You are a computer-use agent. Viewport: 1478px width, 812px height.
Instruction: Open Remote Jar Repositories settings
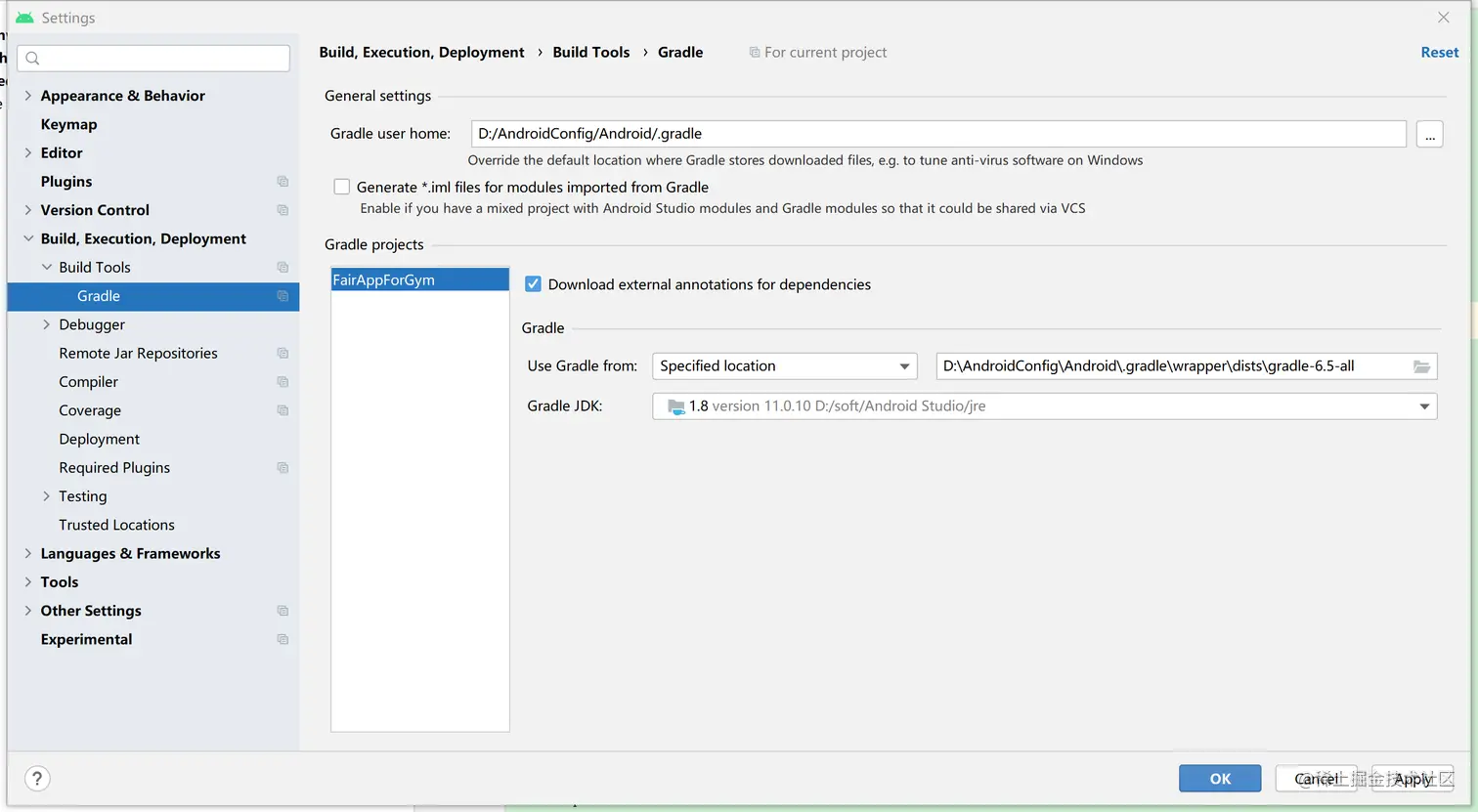coord(138,354)
